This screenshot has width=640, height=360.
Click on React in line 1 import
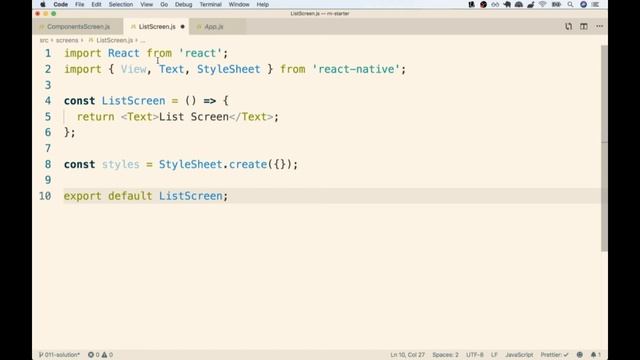tap(124, 53)
